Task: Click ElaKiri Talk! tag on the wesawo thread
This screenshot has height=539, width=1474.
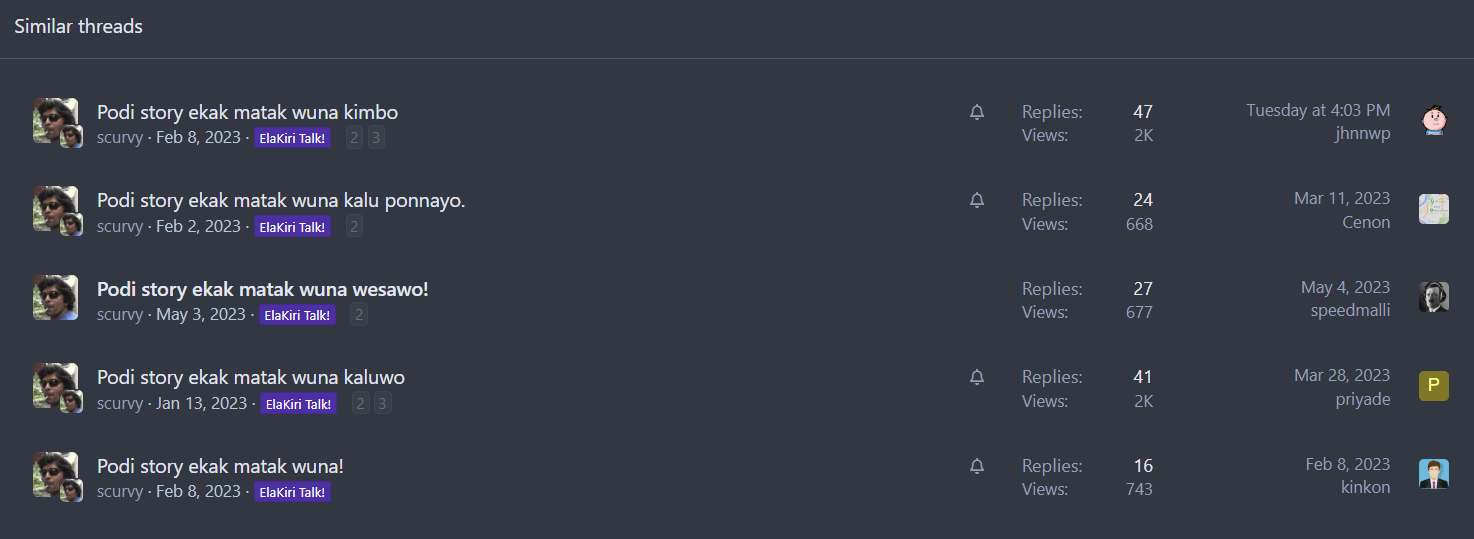Action: 298,315
